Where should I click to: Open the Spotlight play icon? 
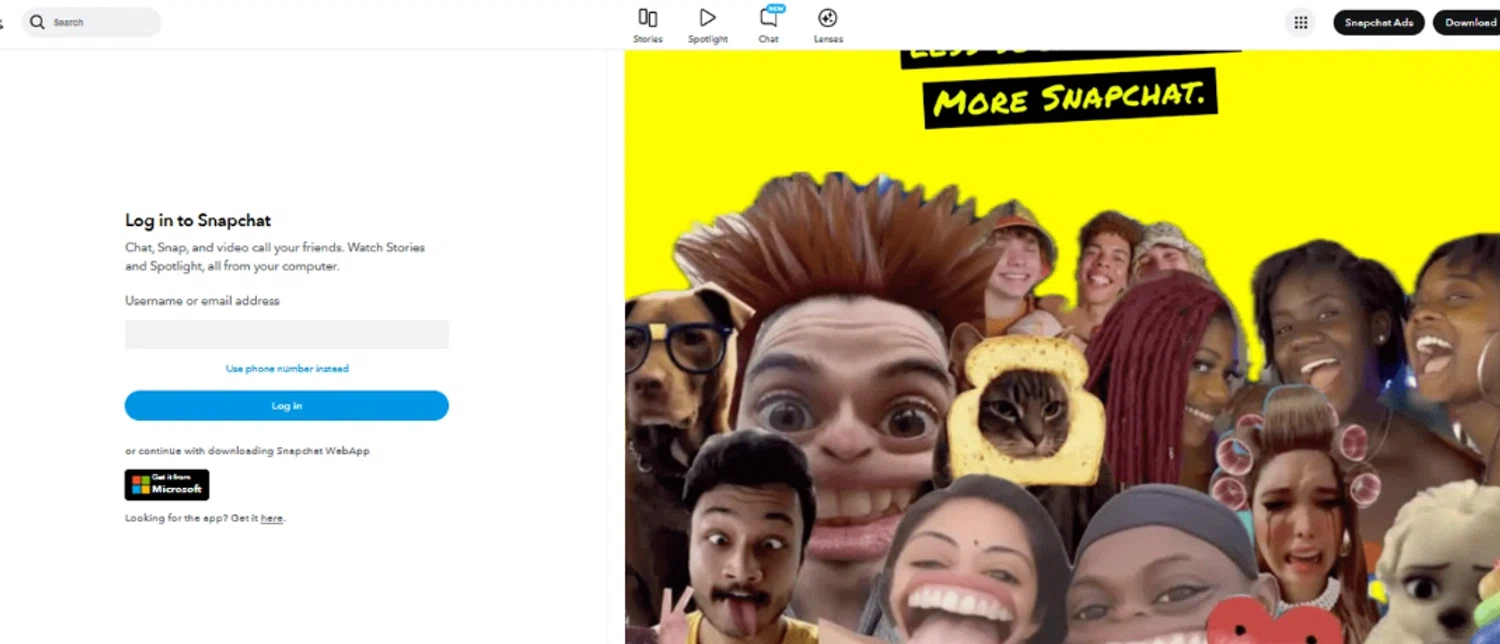coord(707,18)
